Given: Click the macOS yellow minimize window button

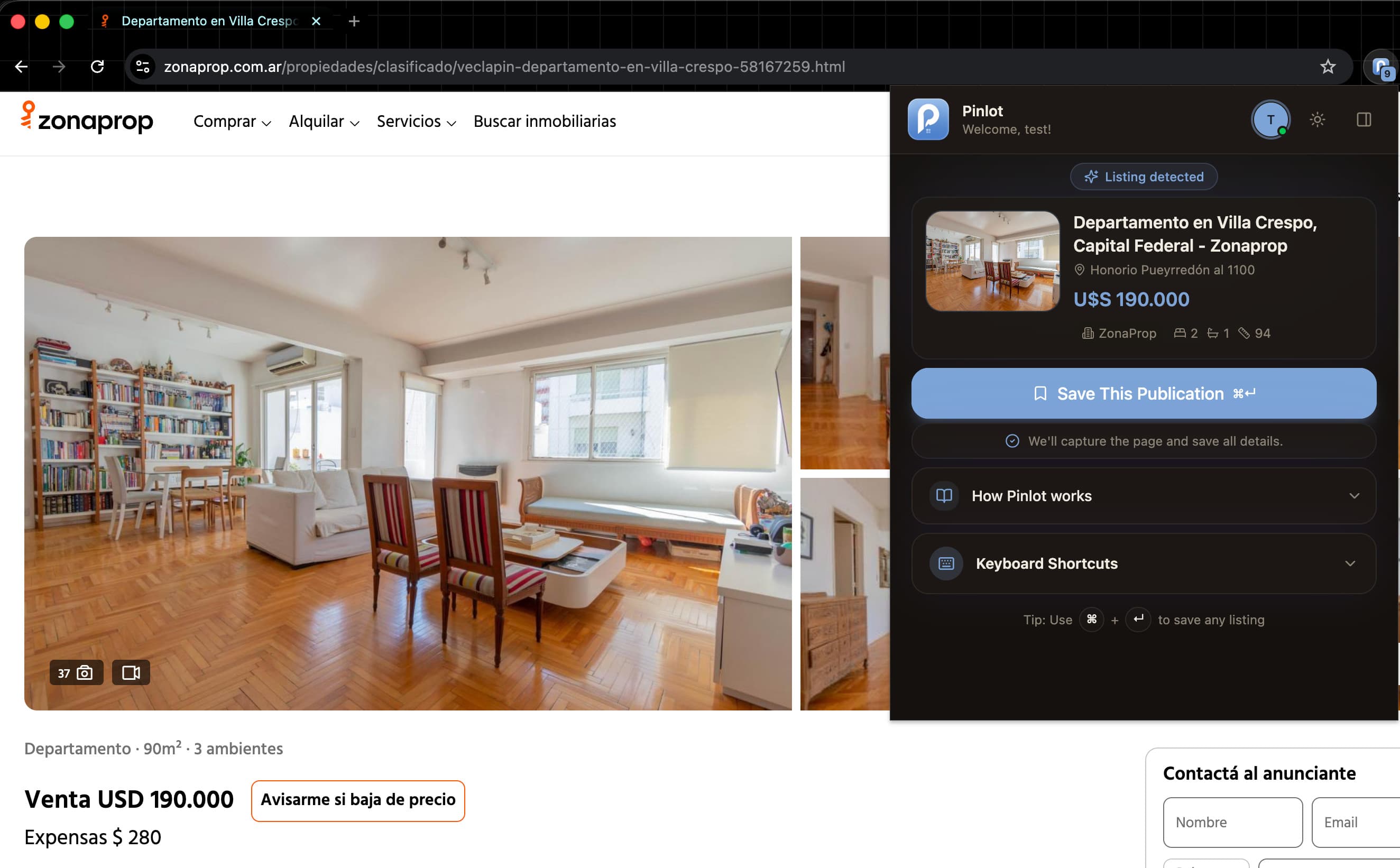Looking at the screenshot, I should (x=42, y=22).
